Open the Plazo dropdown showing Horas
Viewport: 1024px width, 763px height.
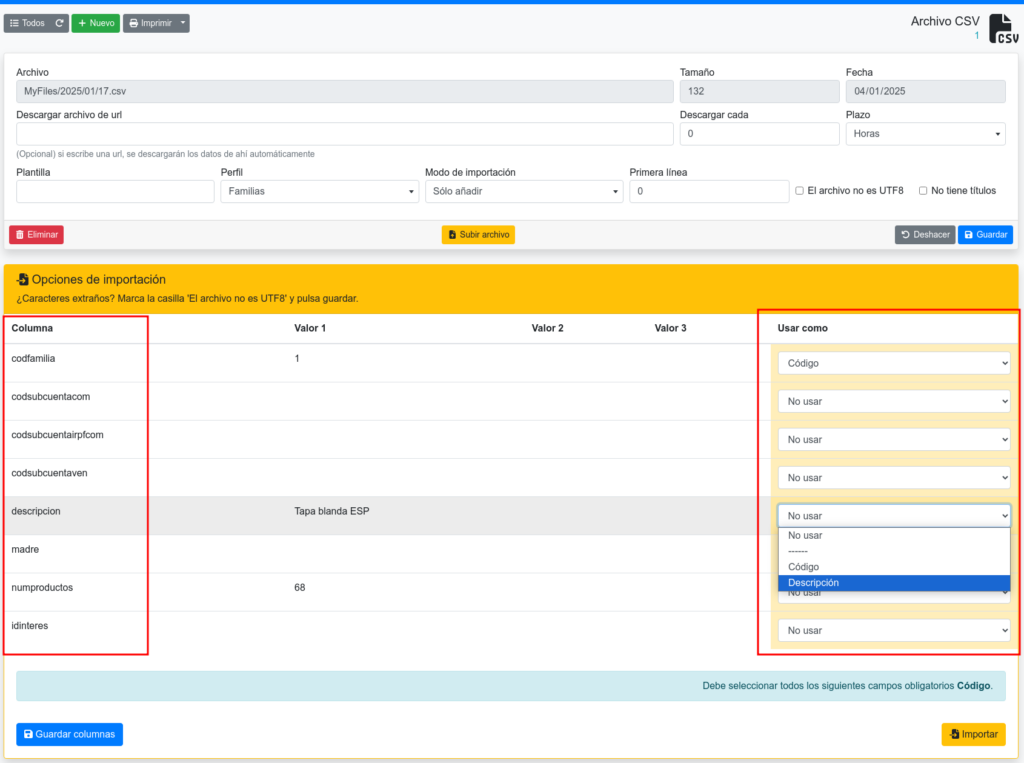point(925,133)
